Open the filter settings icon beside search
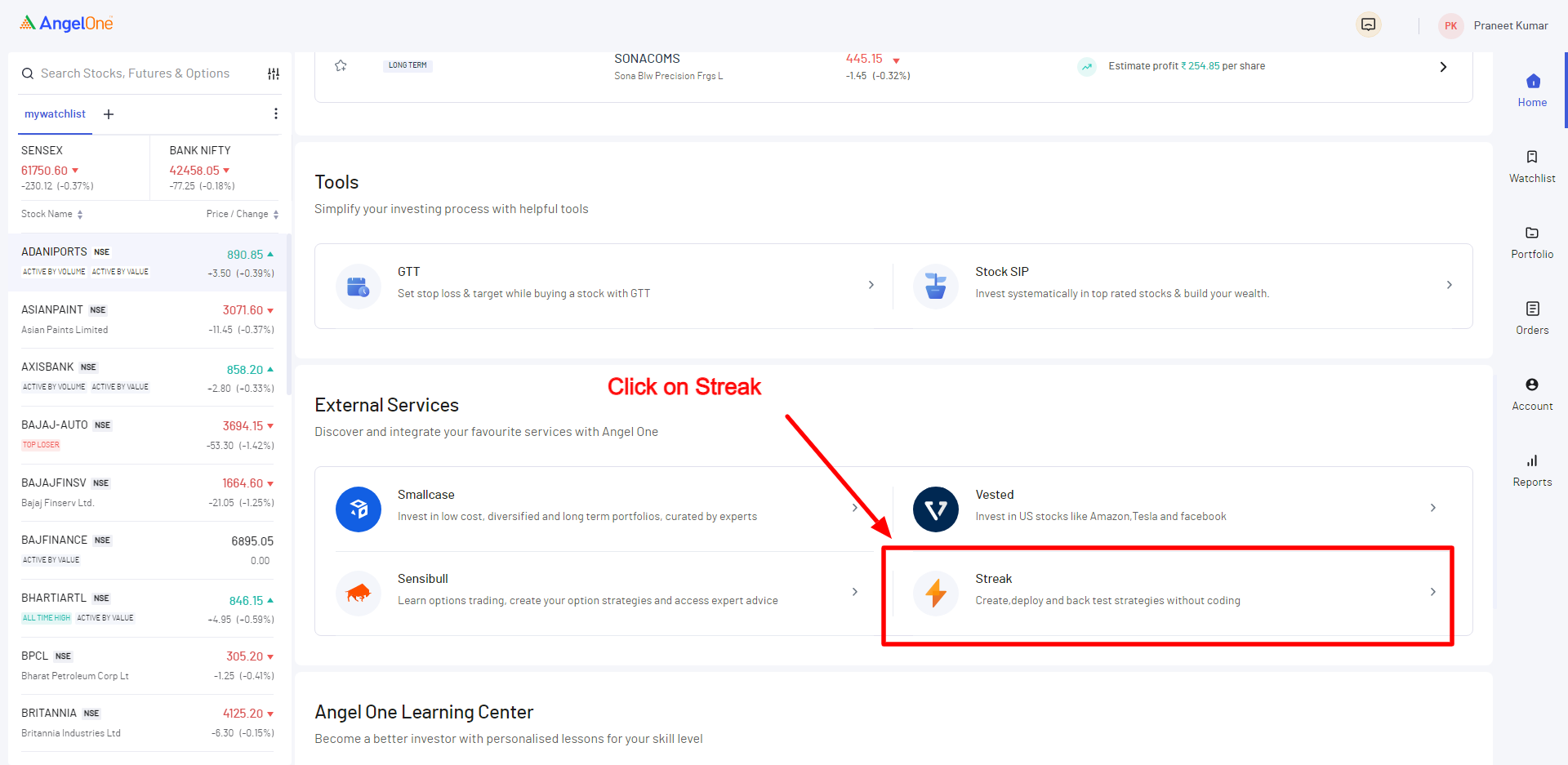Image resolution: width=1568 pixels, height=765 pixels. tap(274, 74)
